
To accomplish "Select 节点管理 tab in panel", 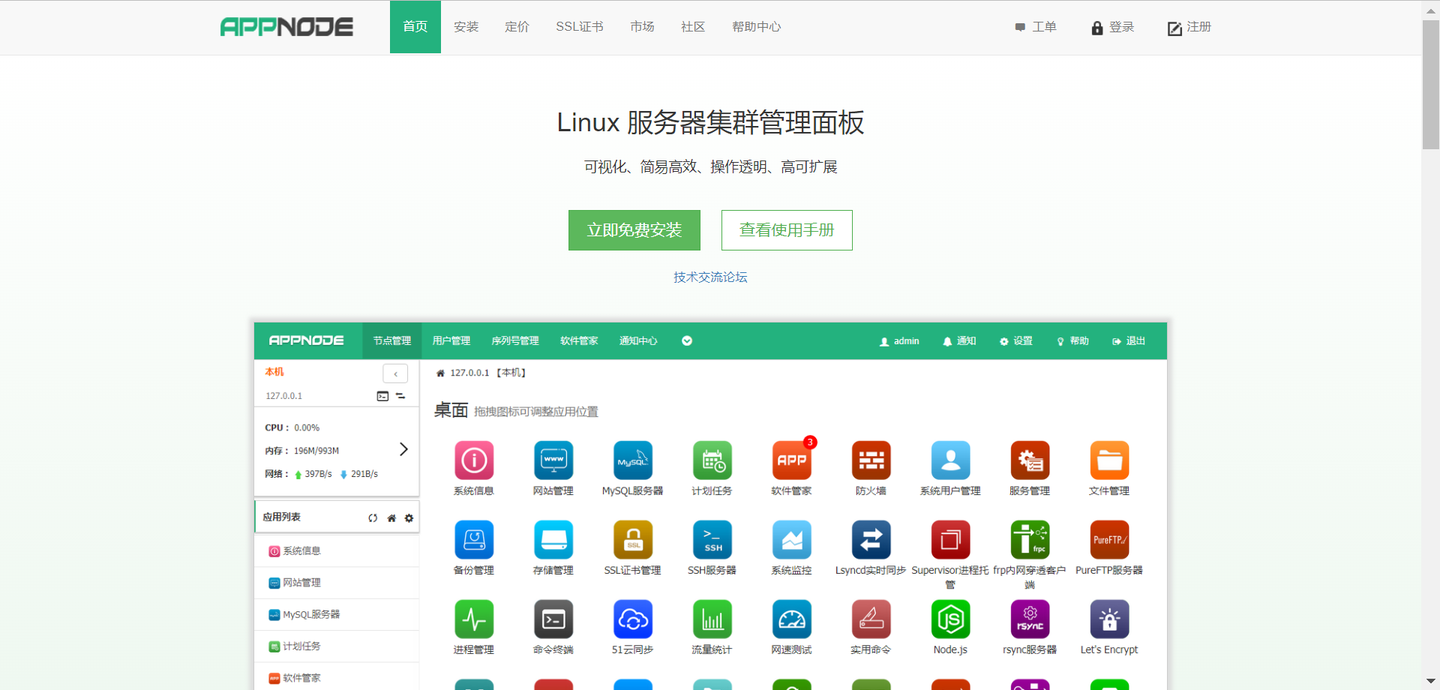I will tap(392, 341).
